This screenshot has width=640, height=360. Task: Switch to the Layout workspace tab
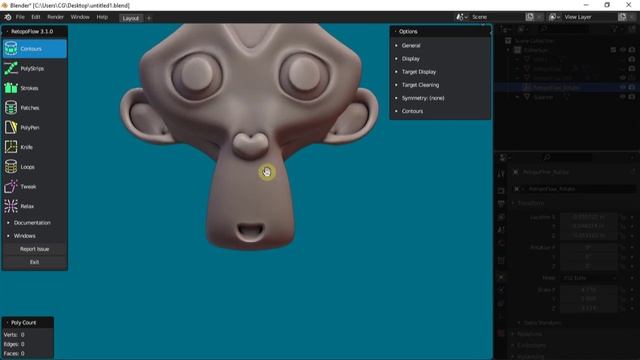pos(131,18)
